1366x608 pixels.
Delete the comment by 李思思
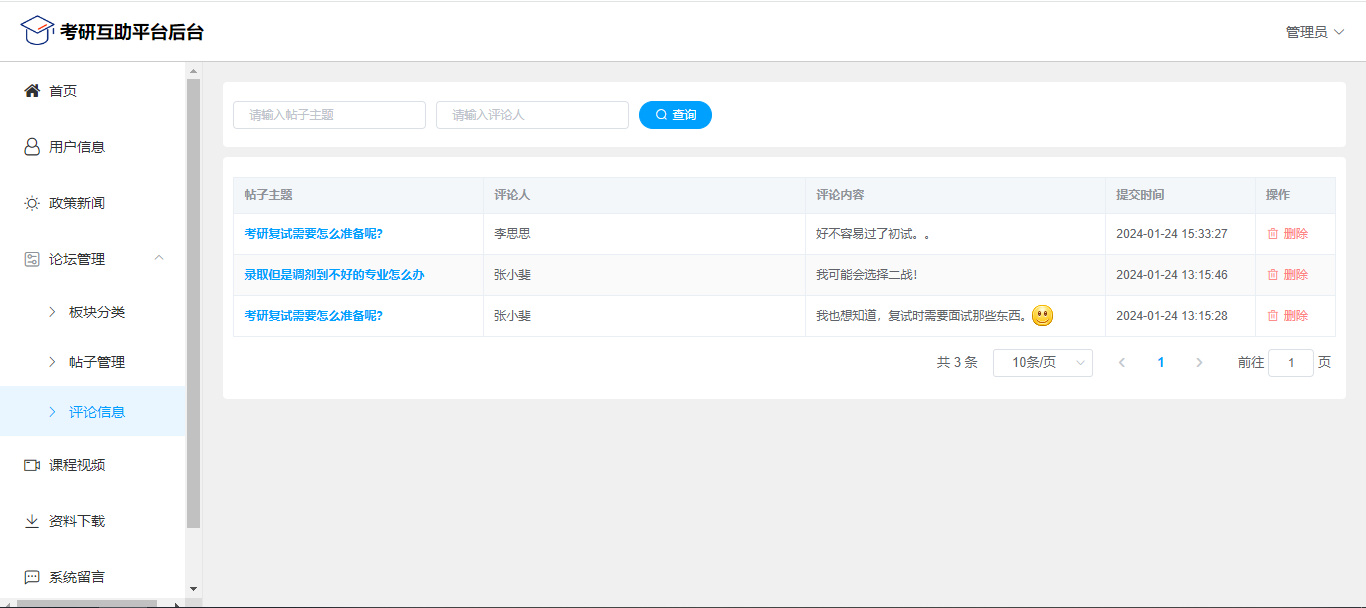pyautogui.click(x=1287, y=234)
